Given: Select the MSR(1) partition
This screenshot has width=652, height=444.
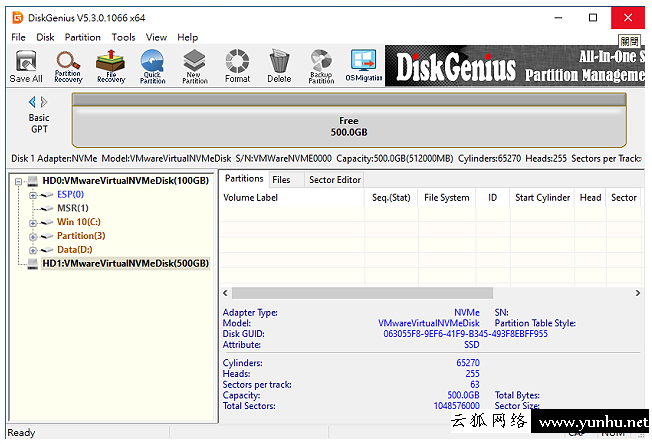Looking at the screenshot, I should point(73,208).
